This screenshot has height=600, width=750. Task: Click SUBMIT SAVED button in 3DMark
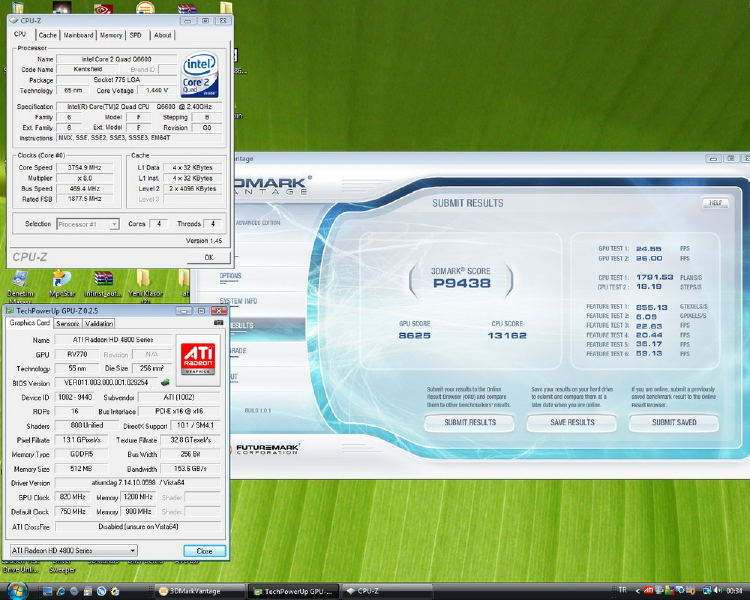(674, 422)
